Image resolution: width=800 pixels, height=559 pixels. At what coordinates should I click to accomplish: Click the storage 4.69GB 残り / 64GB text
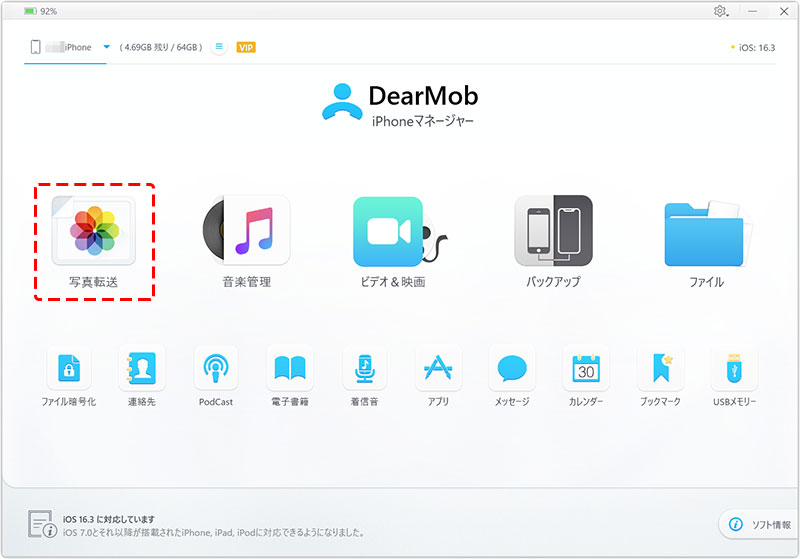coord(161,47)
